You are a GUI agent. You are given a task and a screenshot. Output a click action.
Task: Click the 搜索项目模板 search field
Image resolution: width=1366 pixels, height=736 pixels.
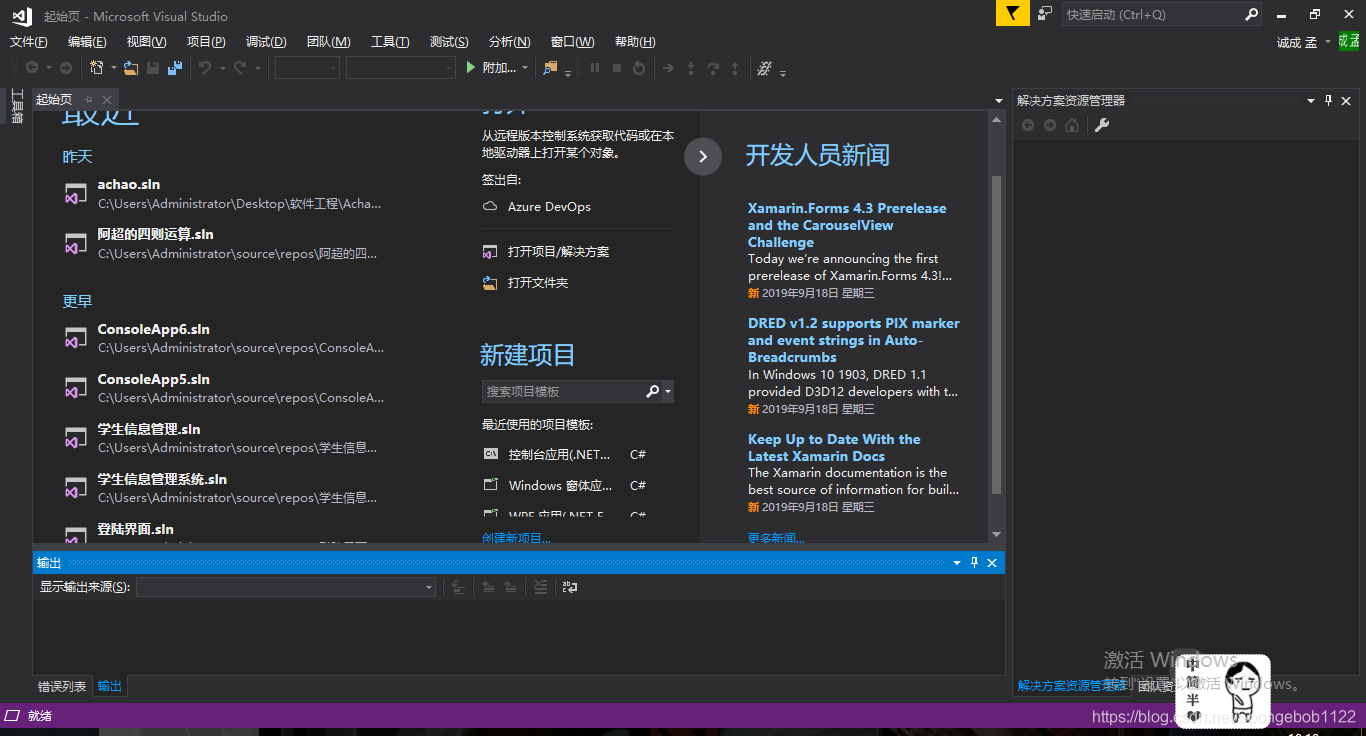point(562,391)
